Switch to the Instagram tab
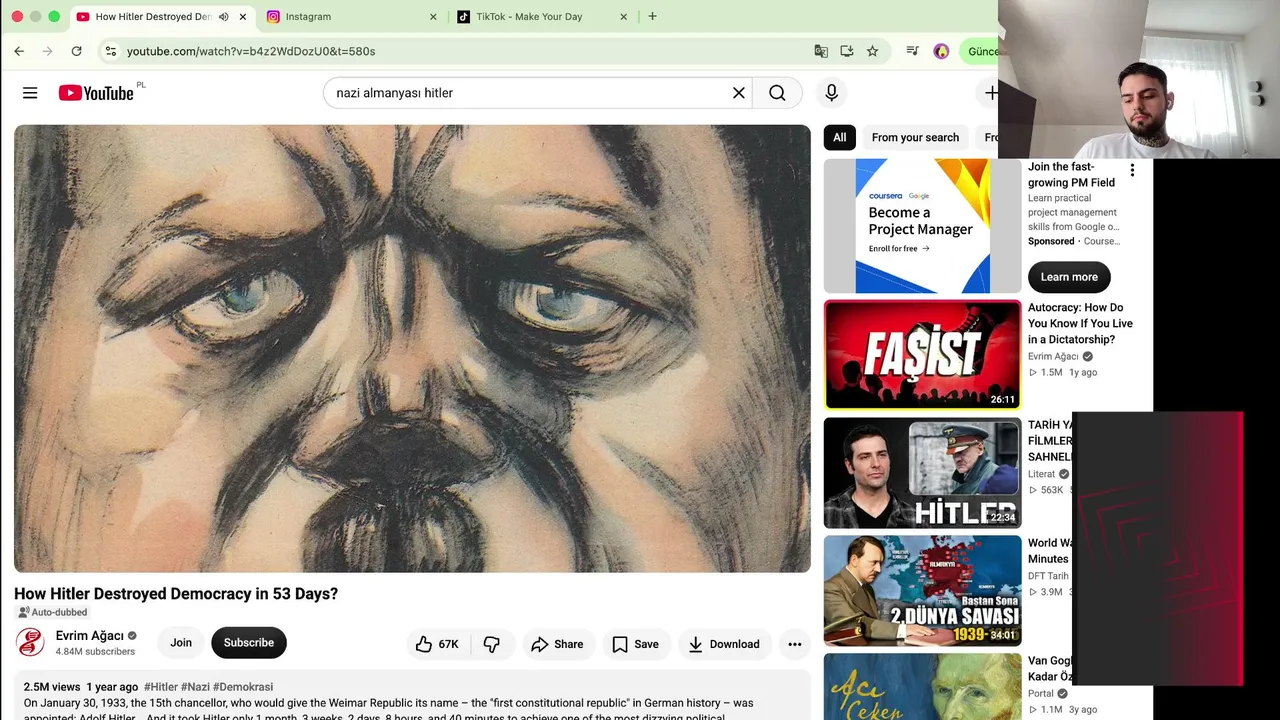Image resolution: width=1280 pixels, height=720 pixels. point(351,17)
